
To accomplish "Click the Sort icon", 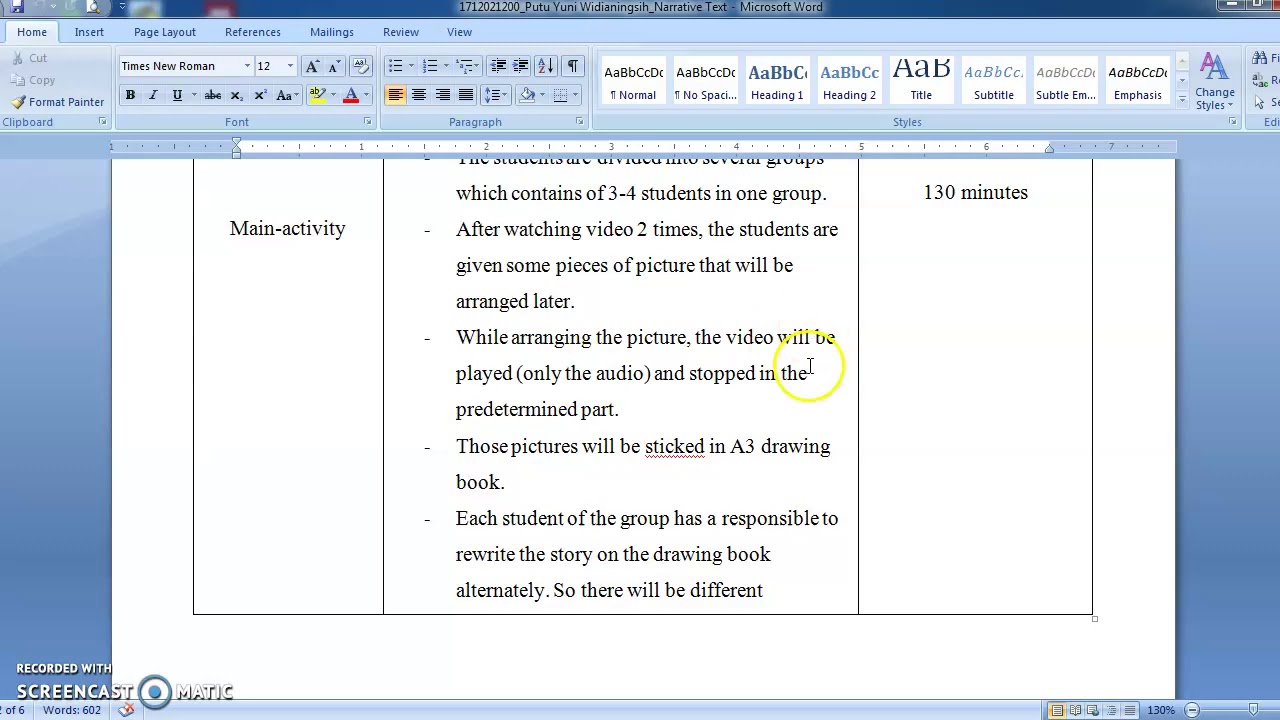I will pos(546,66).
